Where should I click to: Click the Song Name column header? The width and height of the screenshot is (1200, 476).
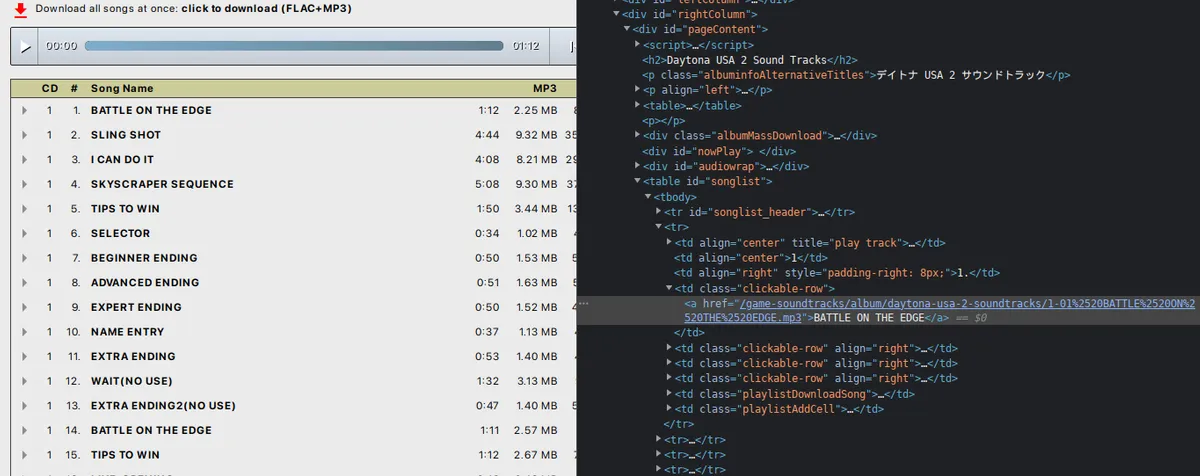[122, 89]
